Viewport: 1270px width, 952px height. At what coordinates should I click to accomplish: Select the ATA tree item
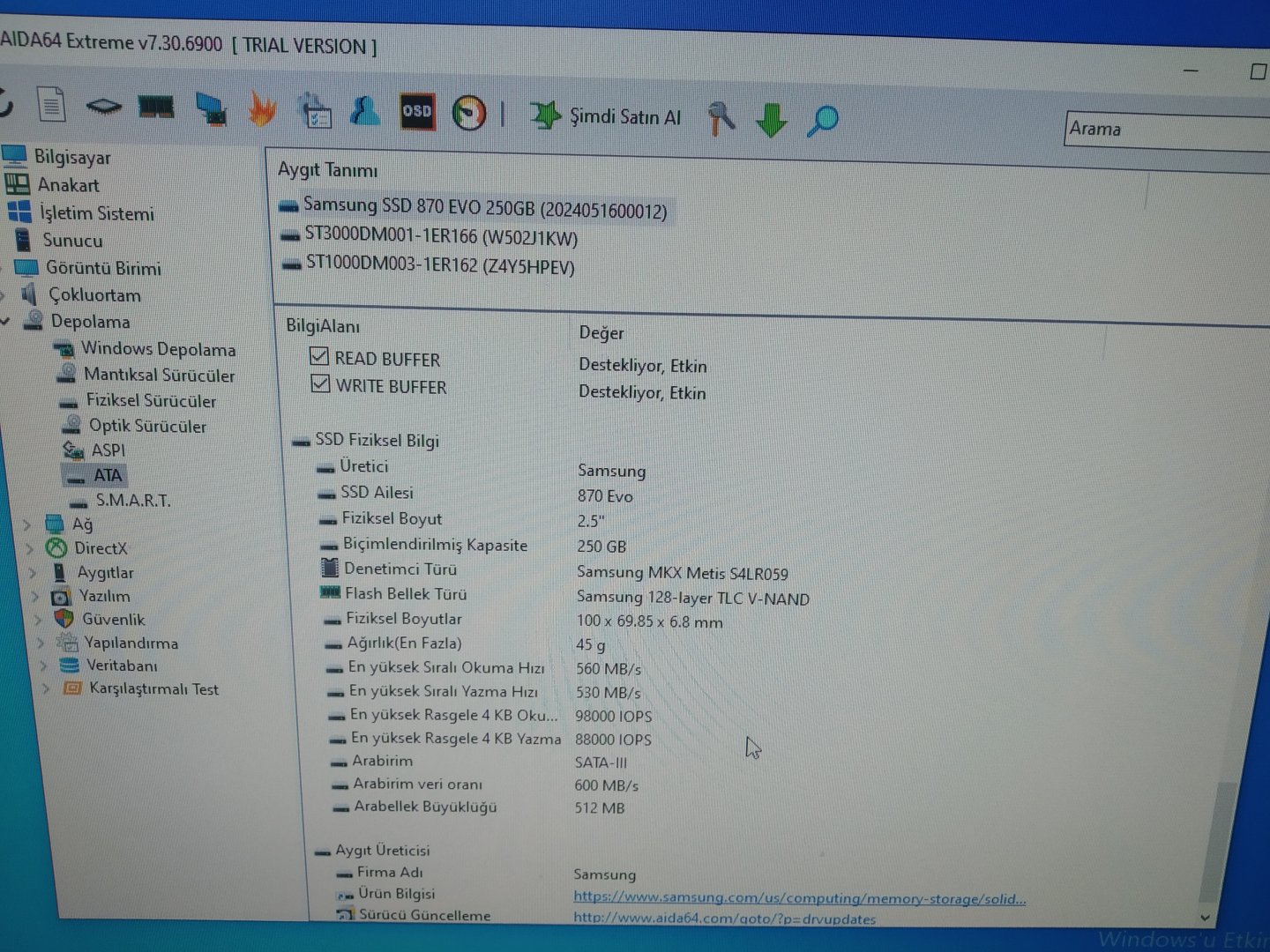[108, 475]
